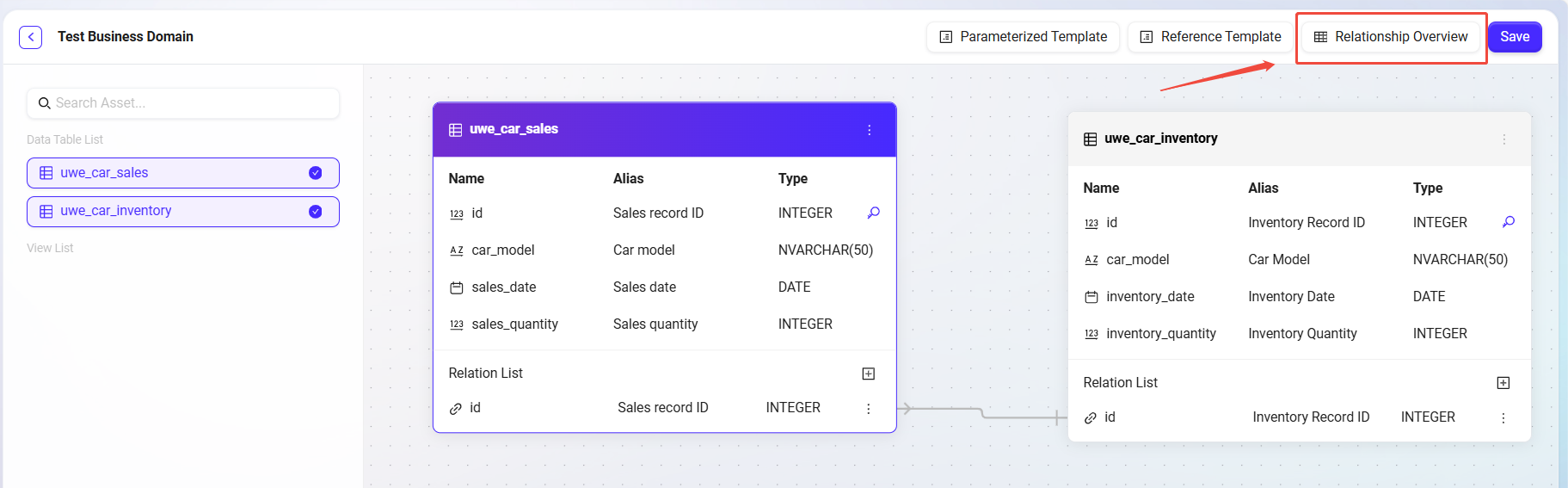The image size is (1568, 488).
Task: Open the Parameterized Template
Action: pos(1023,37)
